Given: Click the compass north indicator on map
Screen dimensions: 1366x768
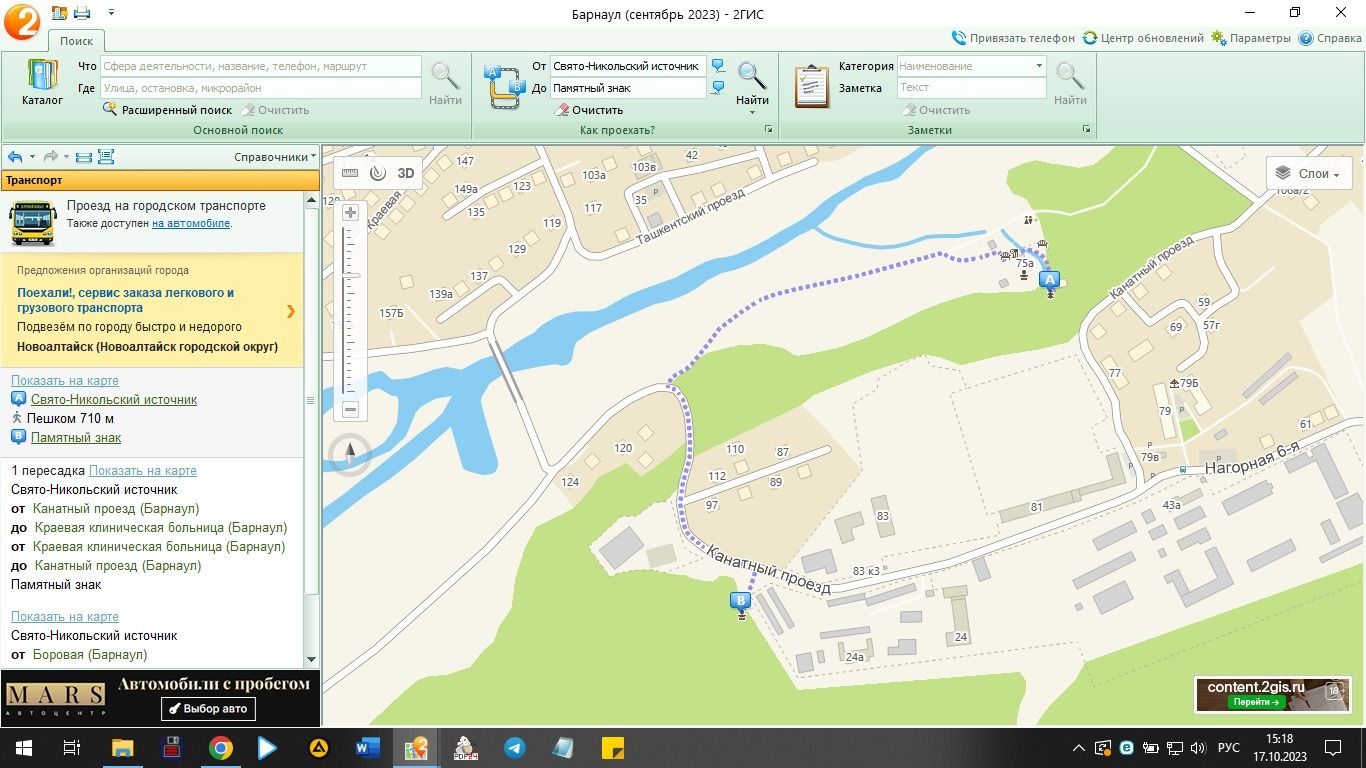Looking at the screenshot, I should 350,455.
